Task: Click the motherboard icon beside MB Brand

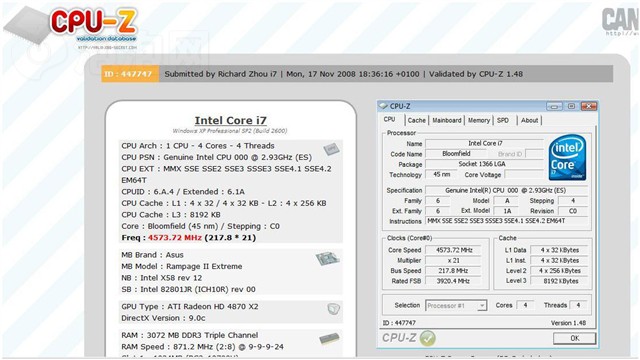Action: point(327,258)
